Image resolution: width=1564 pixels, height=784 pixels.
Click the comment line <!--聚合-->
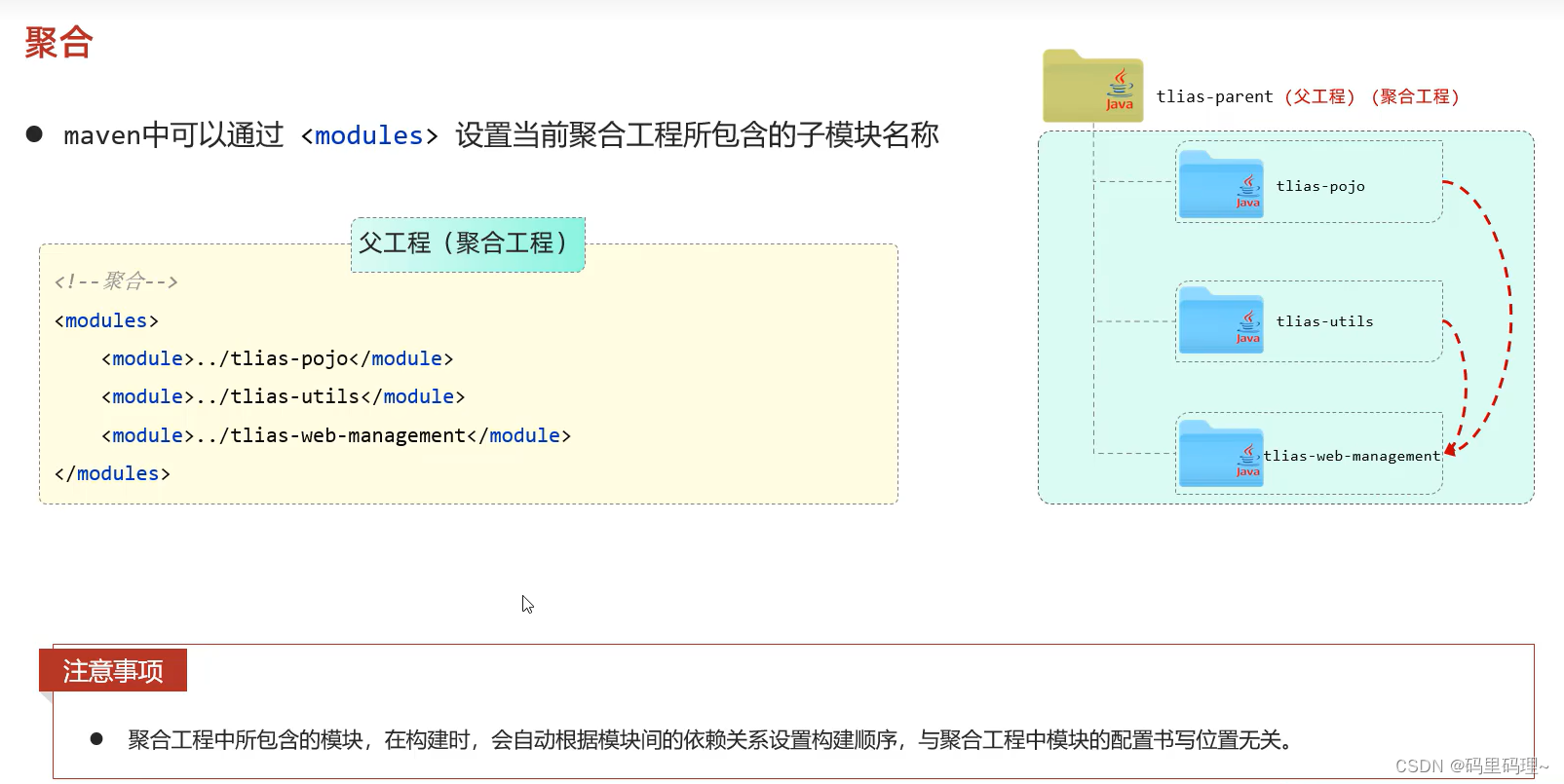[x=116, y=281]
